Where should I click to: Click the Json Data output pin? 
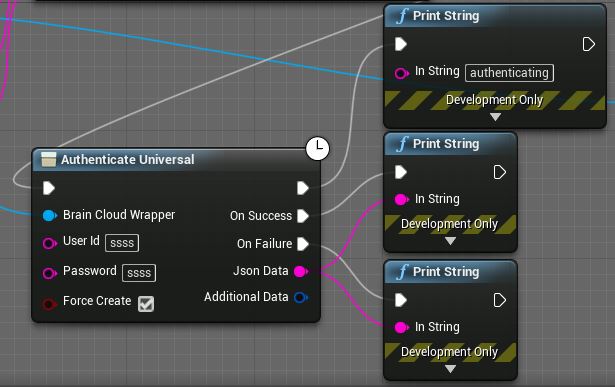(301, 271)
